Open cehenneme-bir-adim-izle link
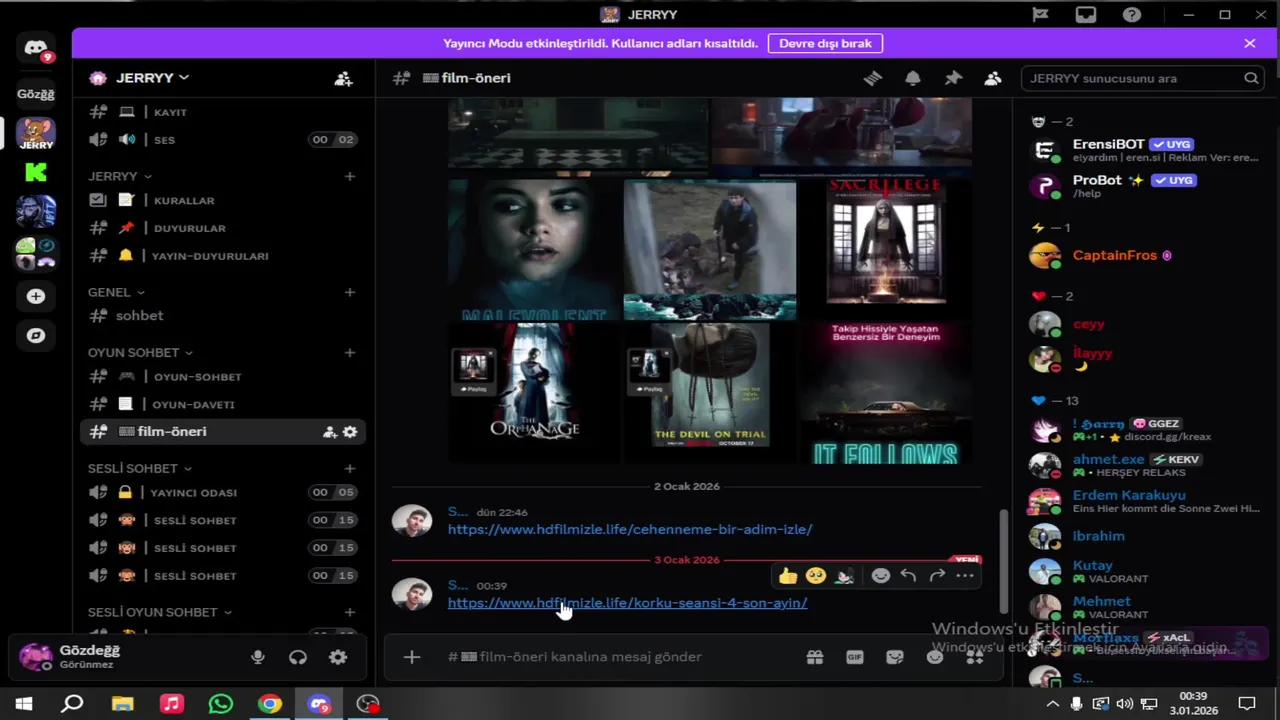The image size is (1280, 720). [x=630, y=529]
